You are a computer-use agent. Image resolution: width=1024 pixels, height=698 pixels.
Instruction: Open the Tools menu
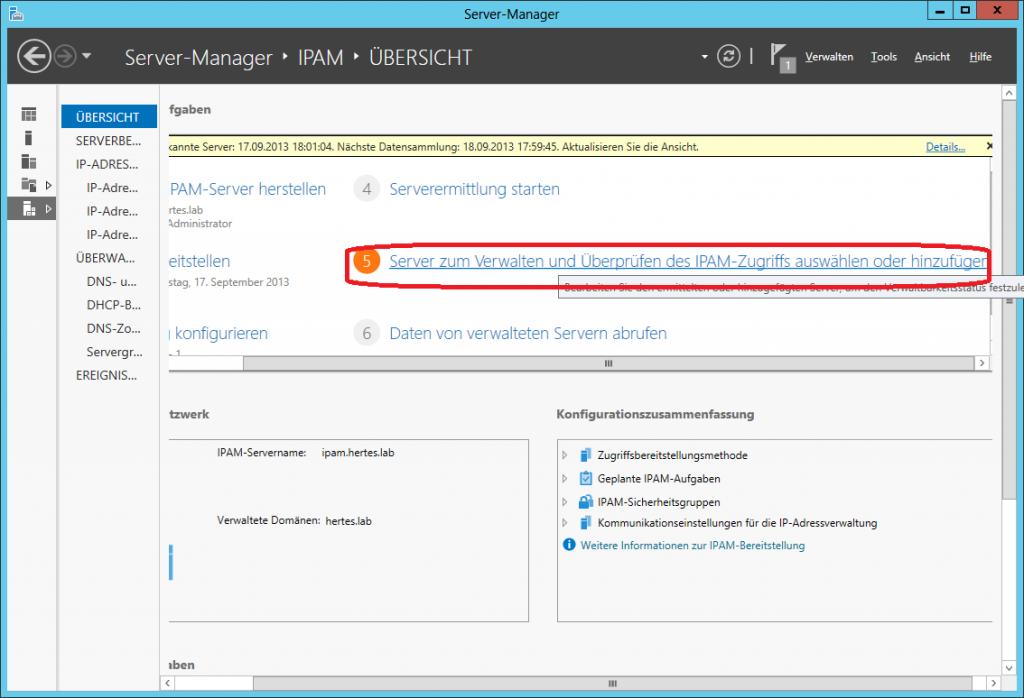(x=883, y=57)
